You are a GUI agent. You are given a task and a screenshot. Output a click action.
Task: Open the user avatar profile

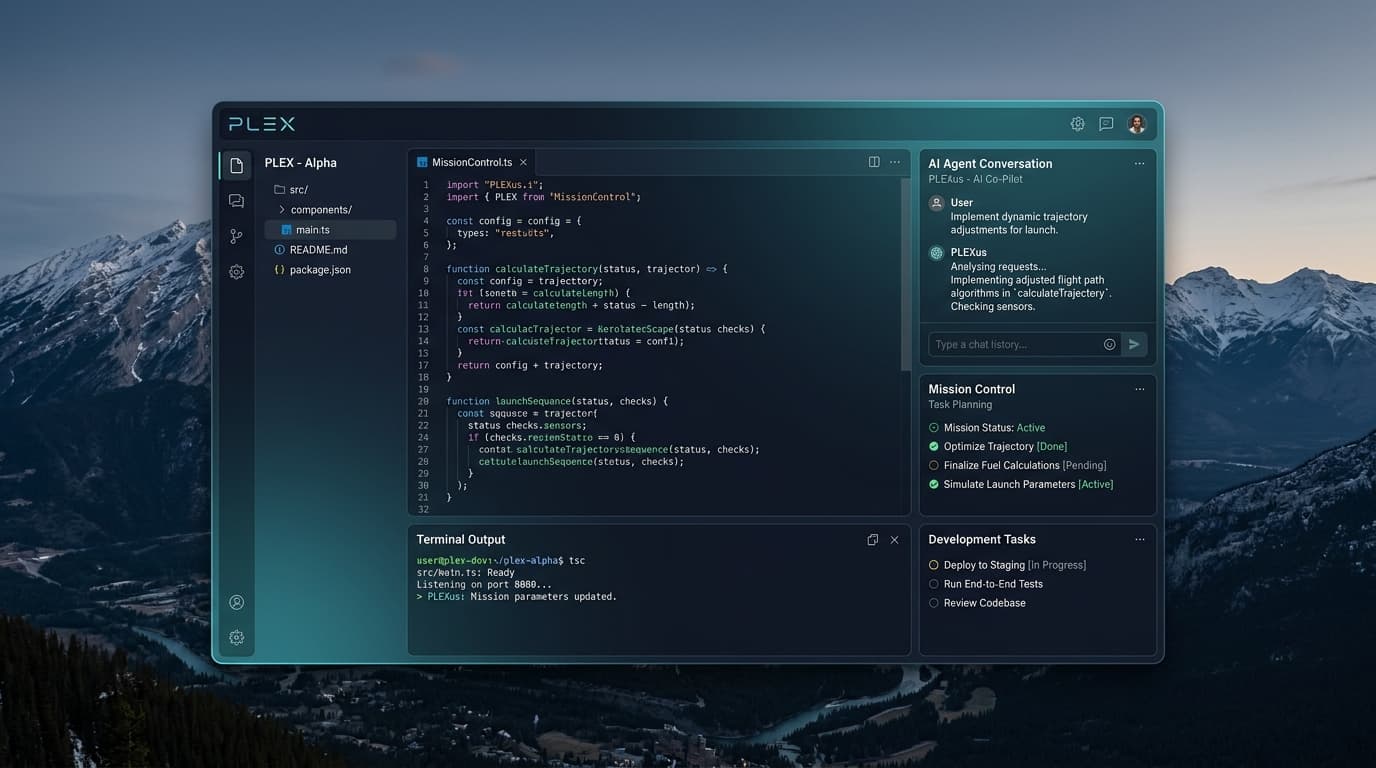(1136, 124)
